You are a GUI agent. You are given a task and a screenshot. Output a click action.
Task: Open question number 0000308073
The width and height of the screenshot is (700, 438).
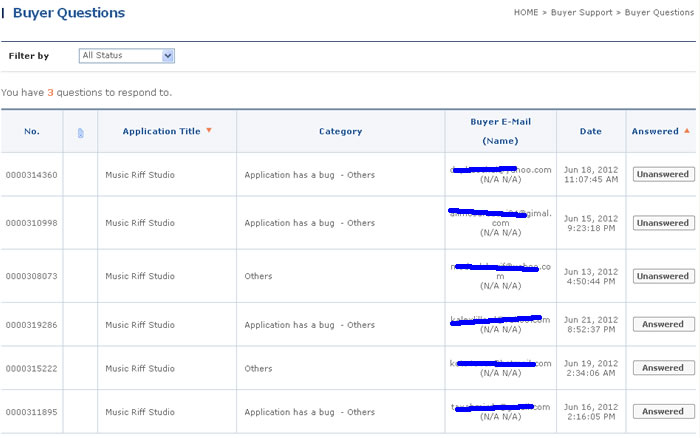pyautogui.click(x=32, y=276)
